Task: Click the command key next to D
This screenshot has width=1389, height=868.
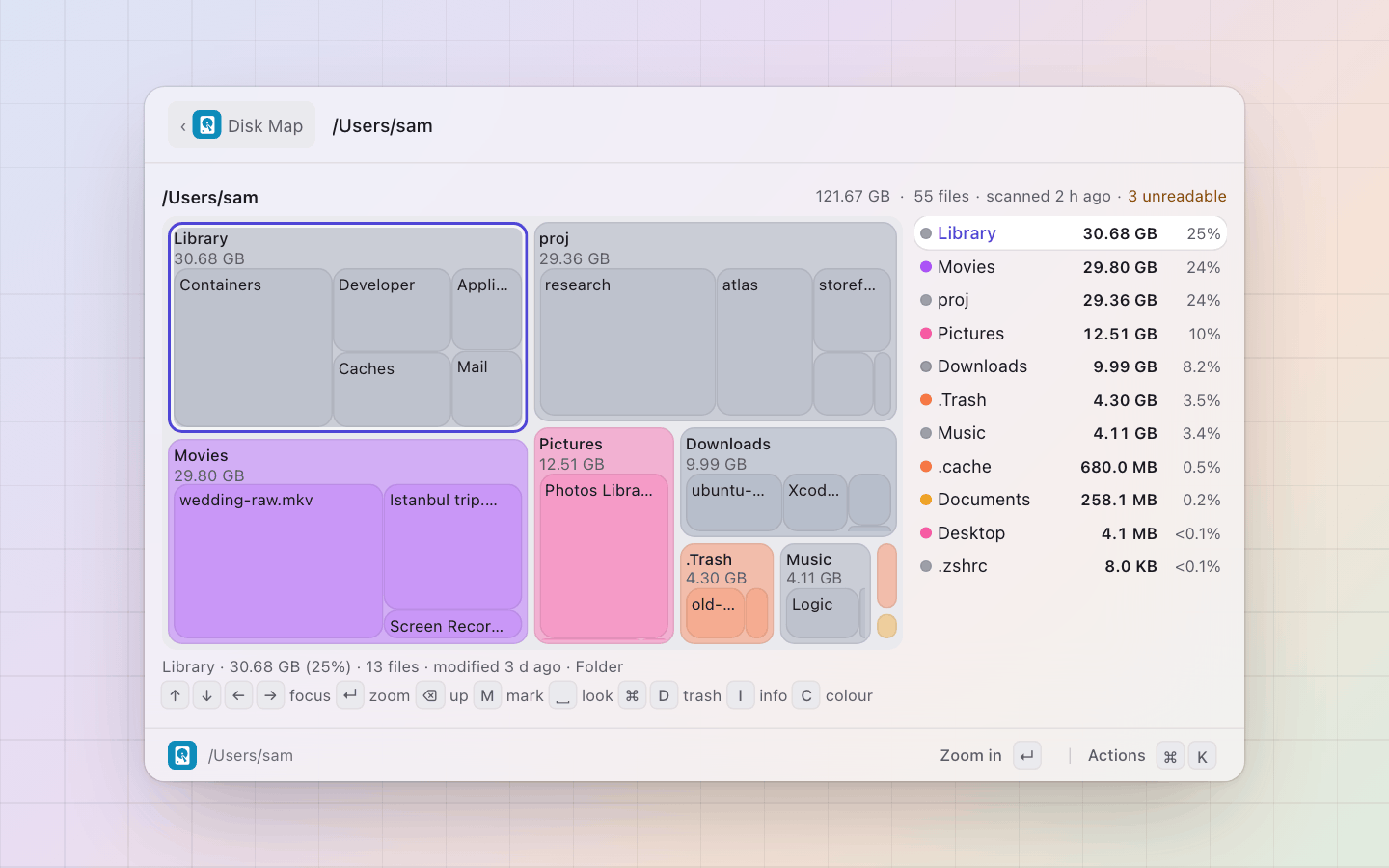Action: coord(632,695)
